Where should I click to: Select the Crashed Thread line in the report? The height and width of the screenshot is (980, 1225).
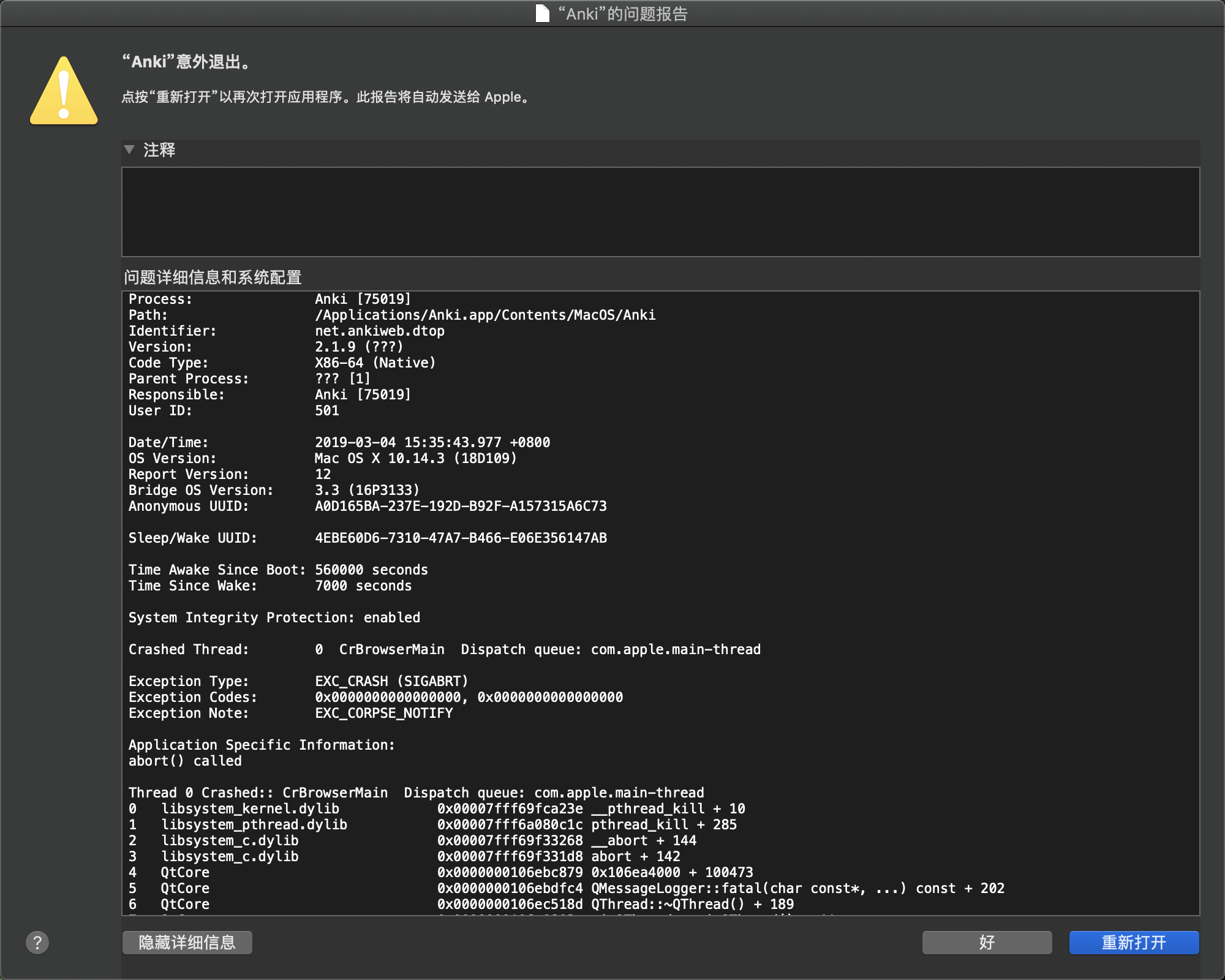tap(444, 649)
